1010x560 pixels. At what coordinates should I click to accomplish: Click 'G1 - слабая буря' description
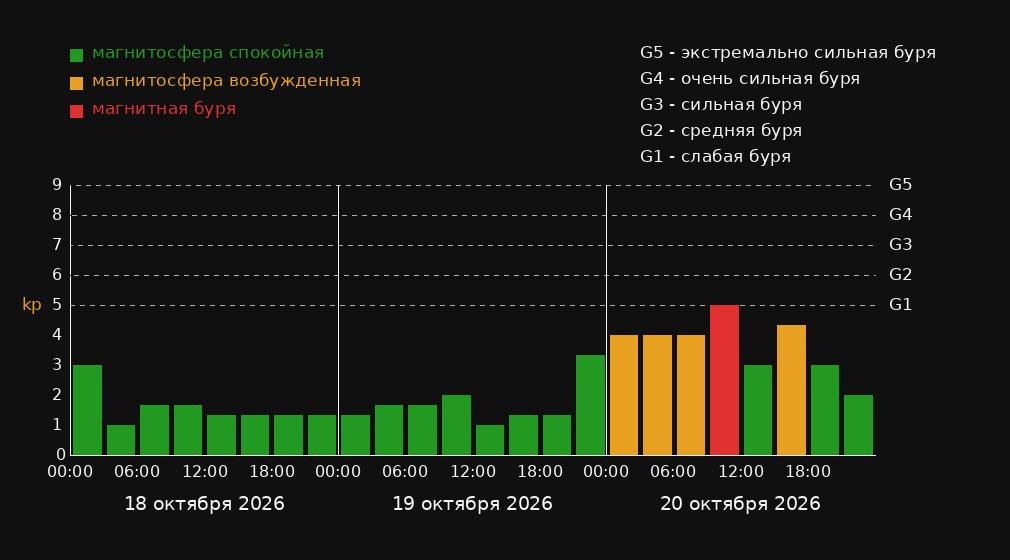click(716, 157)
